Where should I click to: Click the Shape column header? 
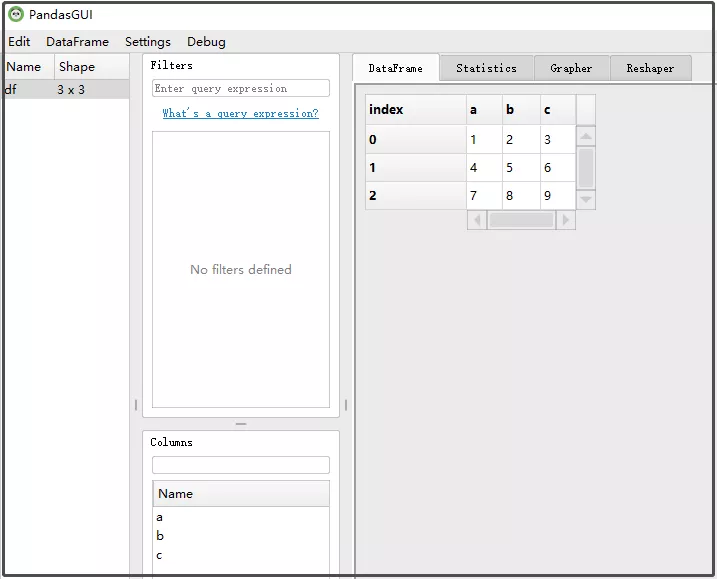coord(91,67)
